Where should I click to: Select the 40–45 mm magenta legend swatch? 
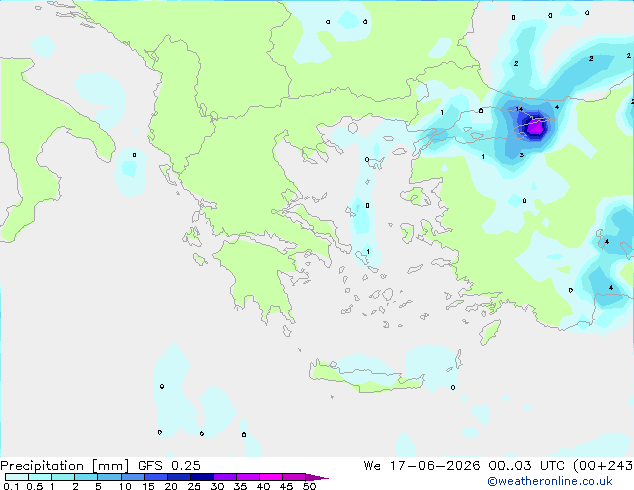(x=271, y=477)
